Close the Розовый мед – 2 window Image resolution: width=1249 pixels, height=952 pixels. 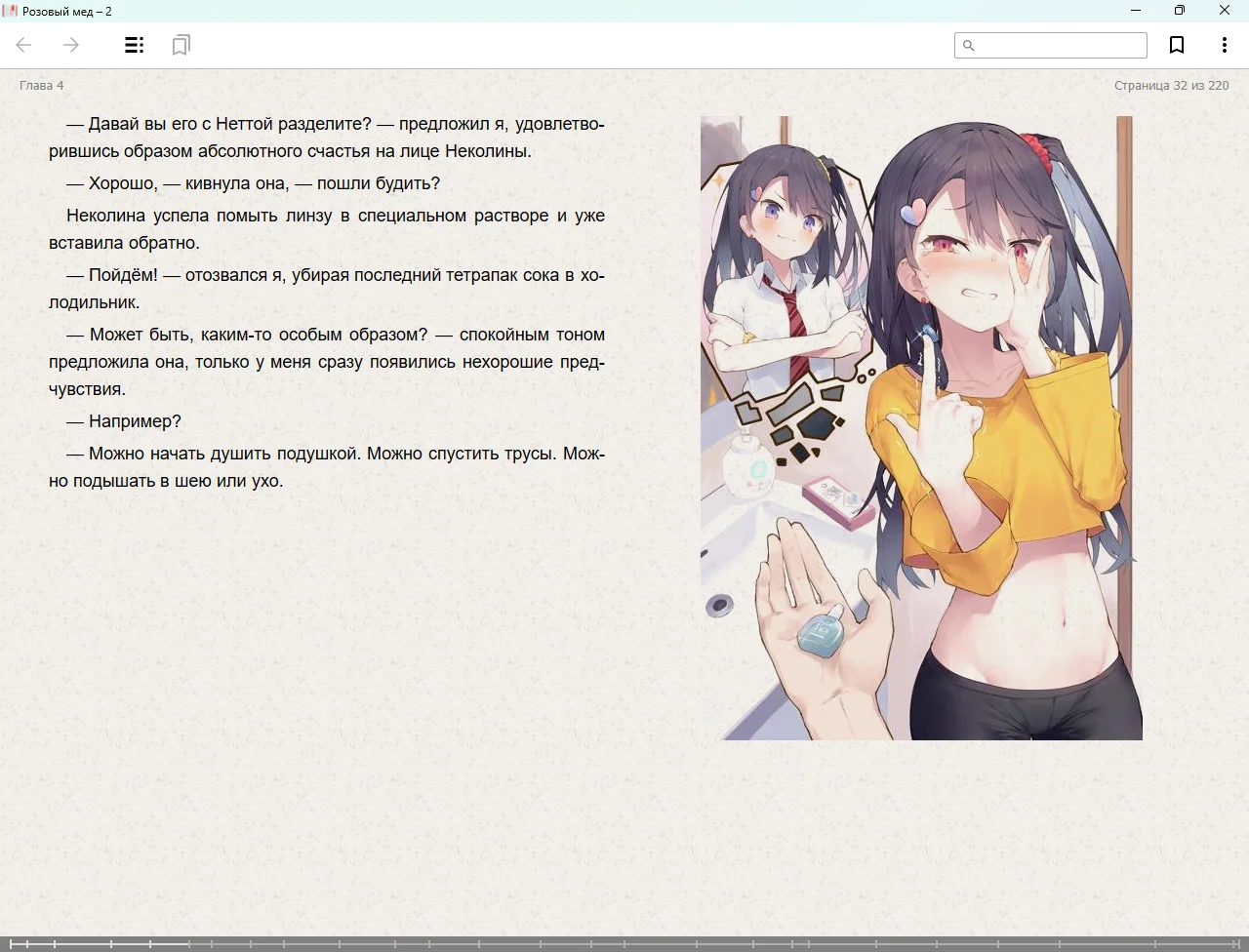point(1225,11)
